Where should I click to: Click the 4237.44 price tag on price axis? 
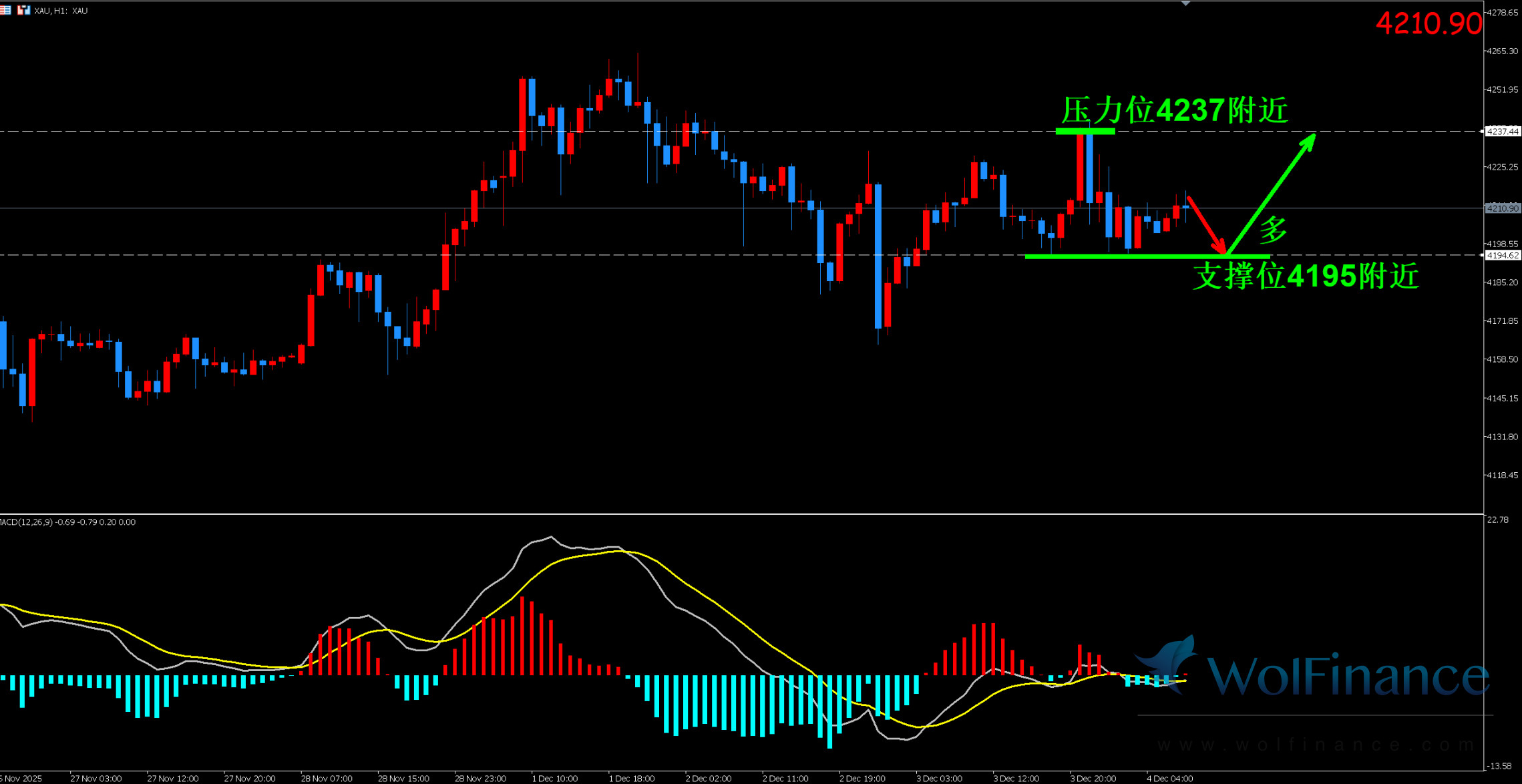coord(1502,132)
